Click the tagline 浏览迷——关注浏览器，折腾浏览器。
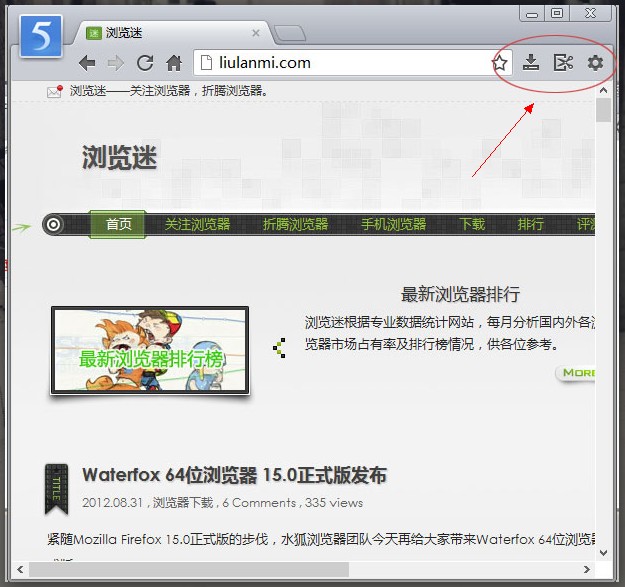The width and height of the screenshot is (625, 587). tap(169, 91)
